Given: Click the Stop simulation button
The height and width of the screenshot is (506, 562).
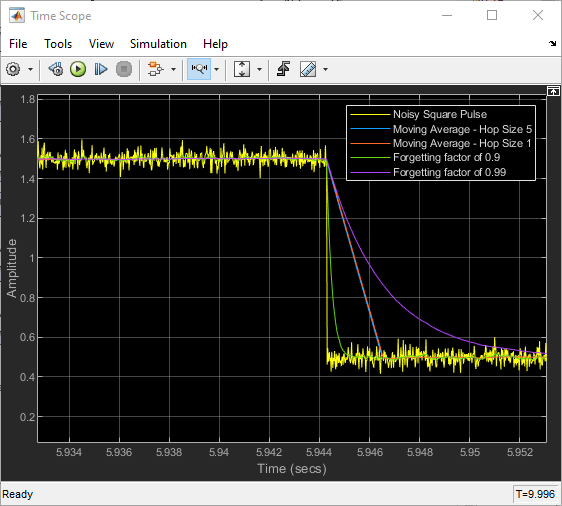Looking at the screenshot, I should [124, 69].
